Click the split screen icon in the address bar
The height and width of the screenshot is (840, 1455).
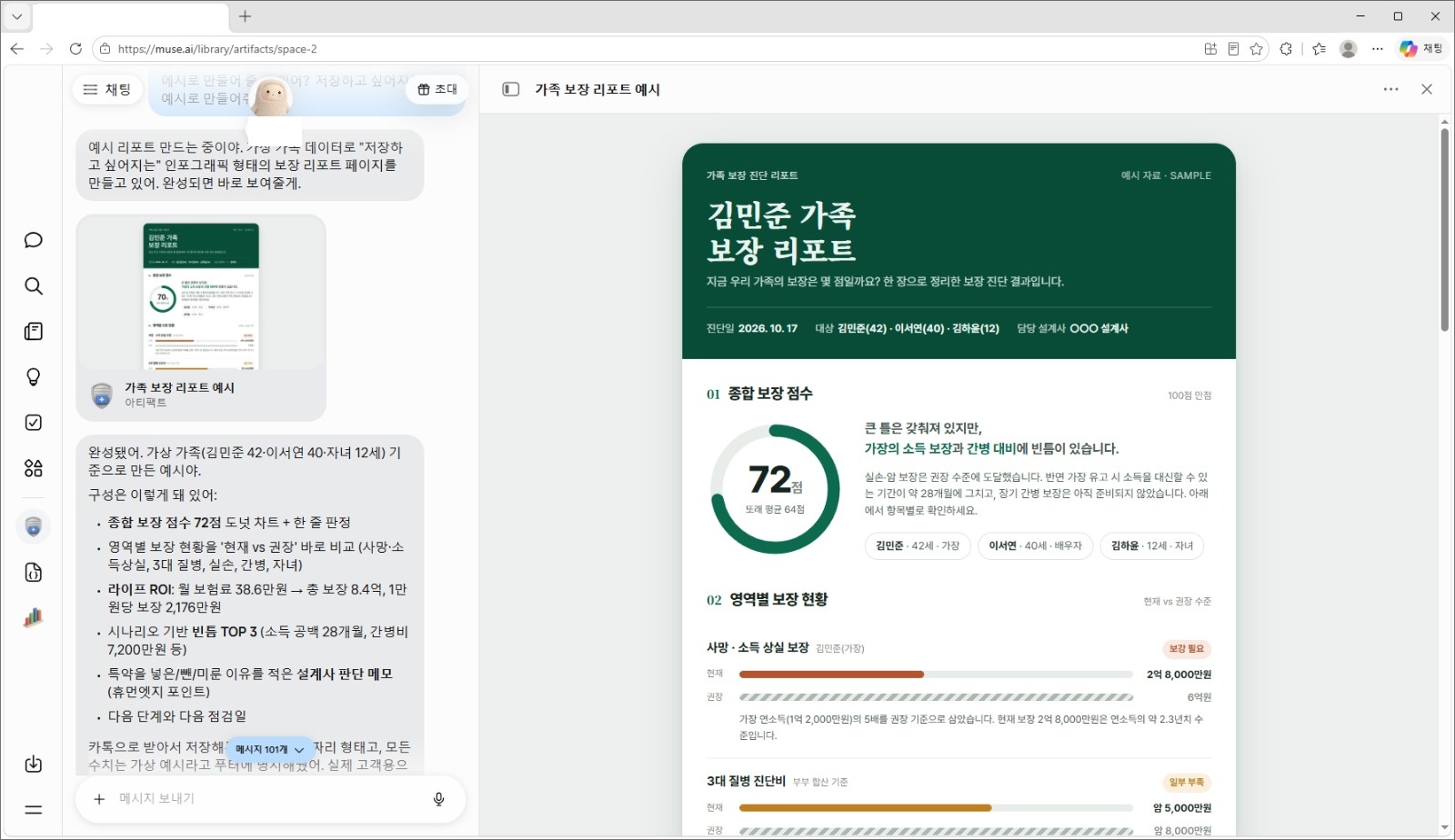tap(1210, 49)
